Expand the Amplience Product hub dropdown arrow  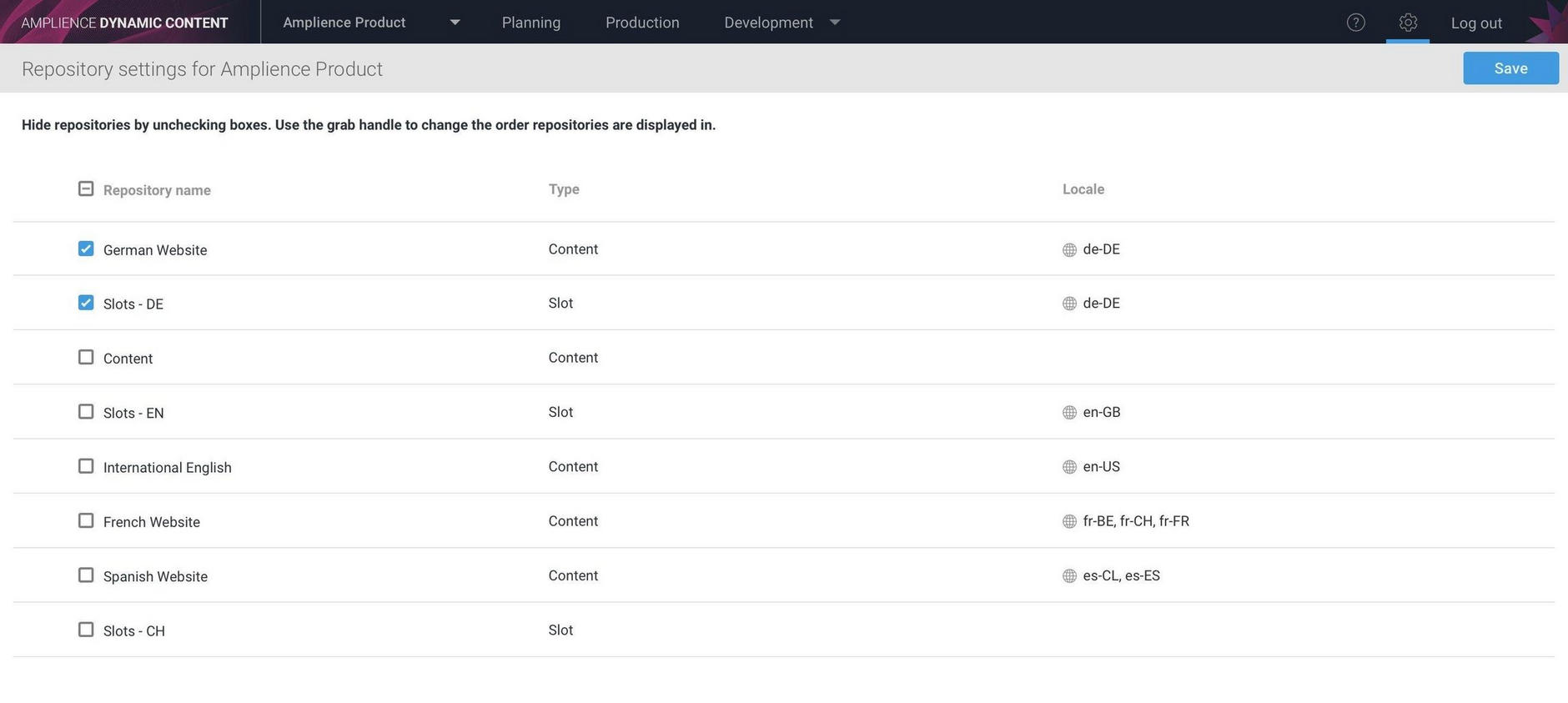tap(455, 23)
